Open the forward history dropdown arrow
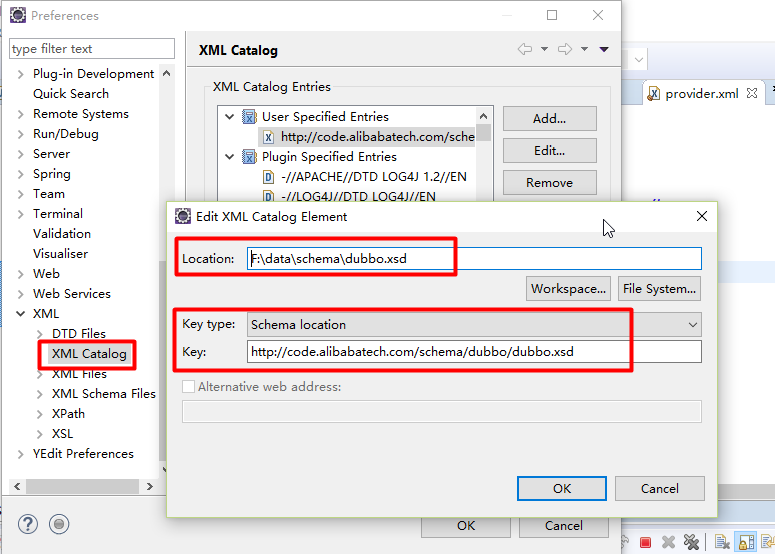Screen dimensions: 775x554 coord(584,49)
